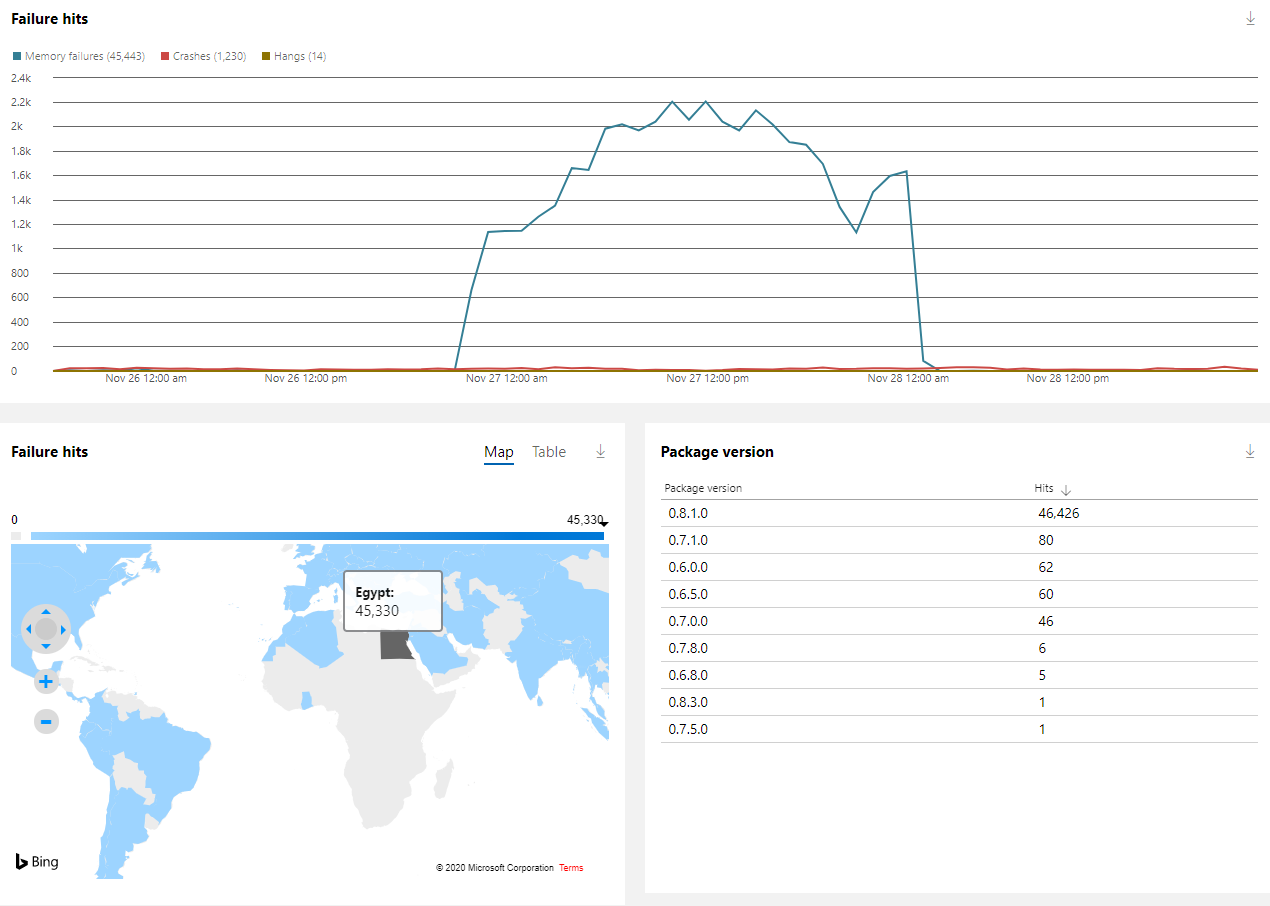Click Nov 26 12:00 am axis label
The width and height of the screenshot is (1270, 906).
[146, 379]
